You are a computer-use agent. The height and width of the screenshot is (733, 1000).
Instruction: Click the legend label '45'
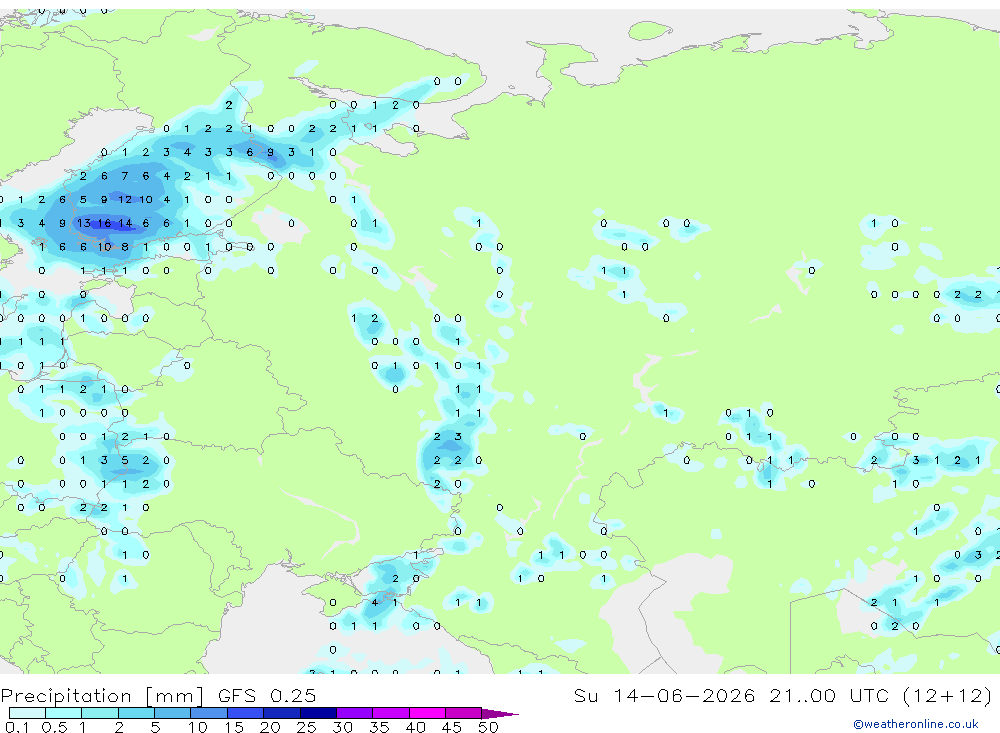pyautogui.click(x=452, y=727)
